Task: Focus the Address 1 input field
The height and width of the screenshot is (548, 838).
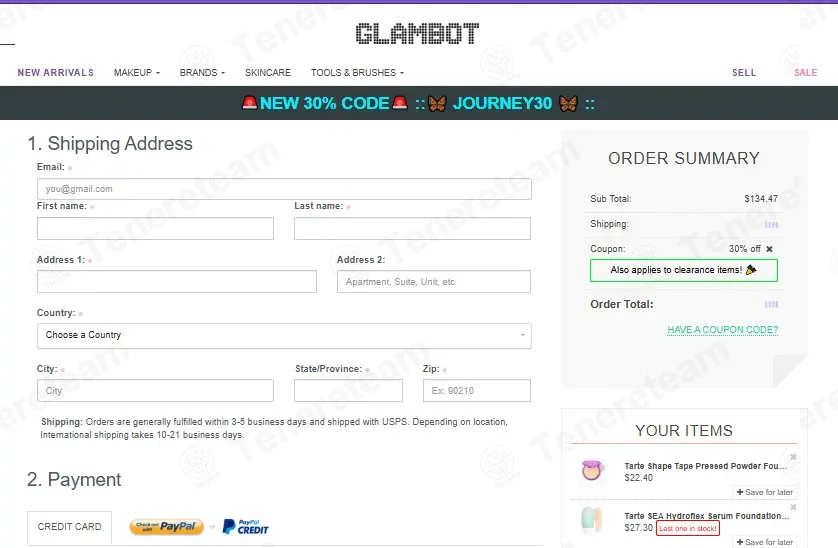Action: tap(177, 282)
